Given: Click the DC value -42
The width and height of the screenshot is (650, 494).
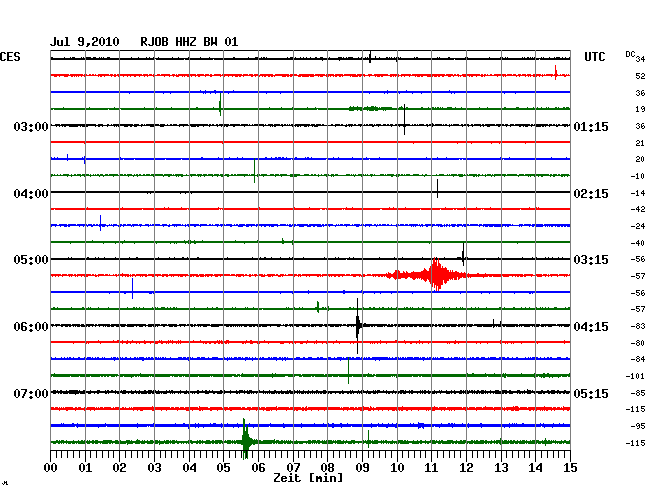Looking at the screenshot, I should [x=638, y=209].
